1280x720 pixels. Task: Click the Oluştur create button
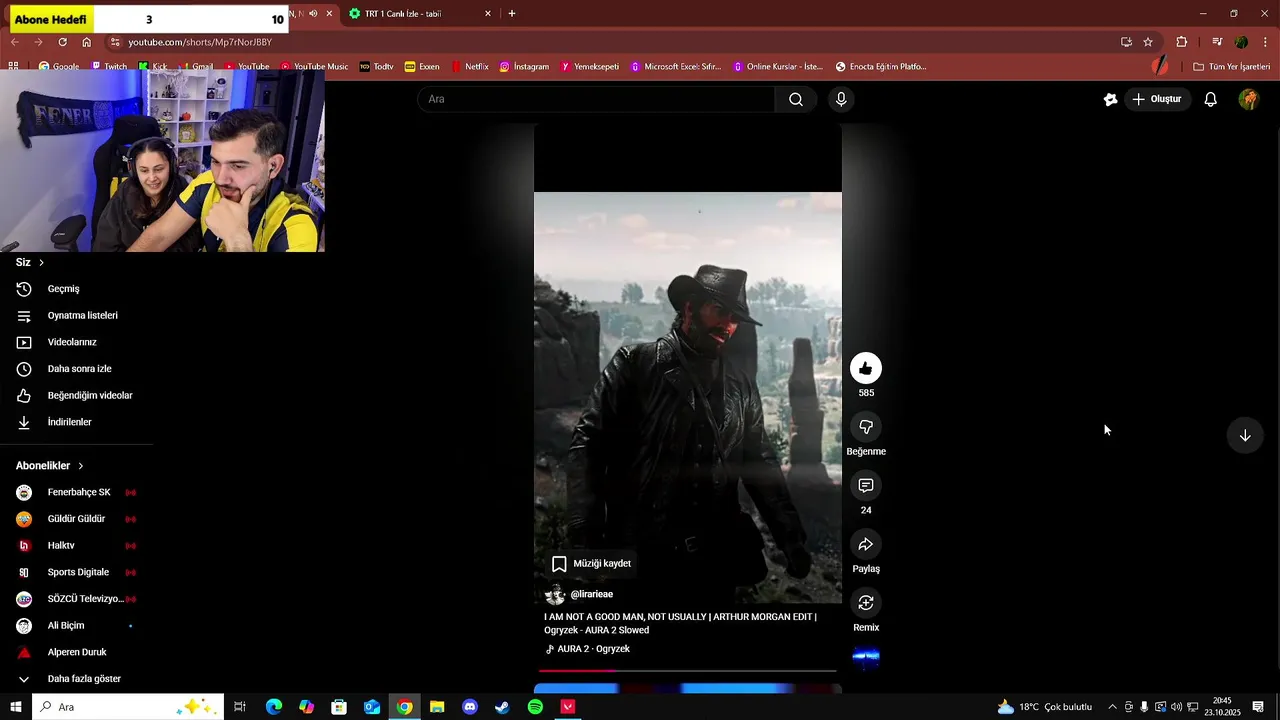[x=1157, y=99]
